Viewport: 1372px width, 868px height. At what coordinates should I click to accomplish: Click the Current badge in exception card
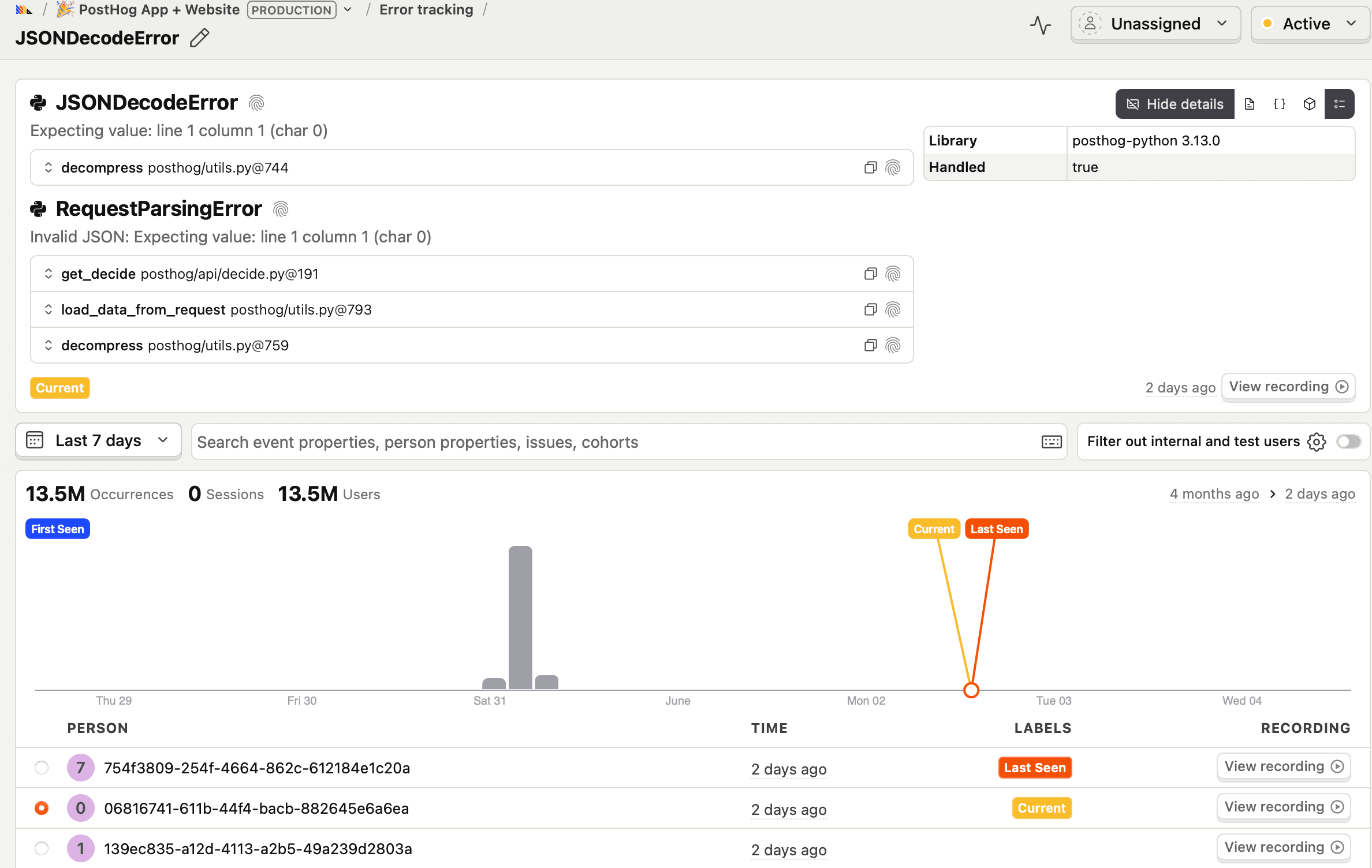coord(60,388)
